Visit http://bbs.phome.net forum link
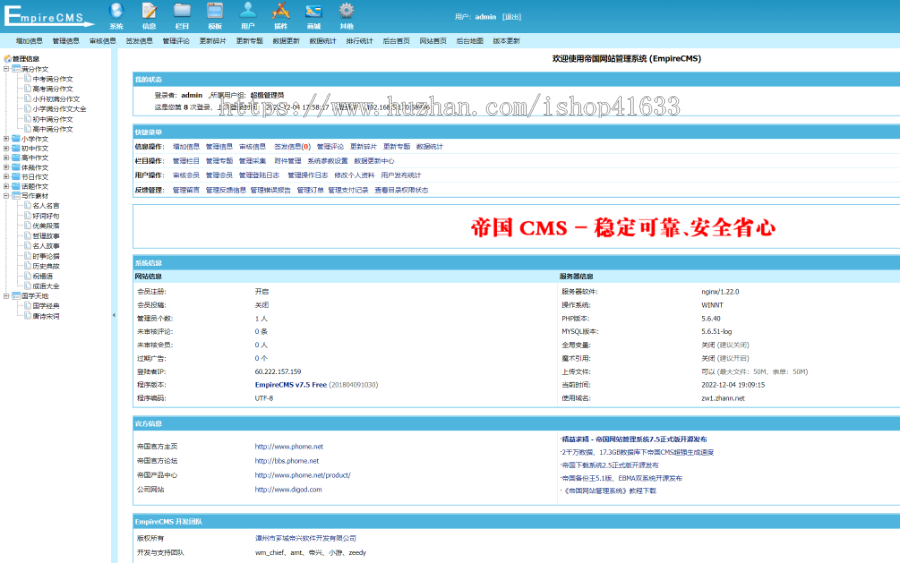 click(x=286, y=461)
